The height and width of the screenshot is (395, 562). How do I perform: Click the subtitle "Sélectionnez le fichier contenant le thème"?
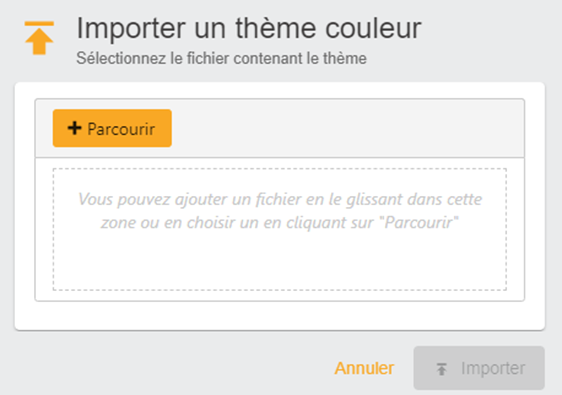click(x=221, y=58)
